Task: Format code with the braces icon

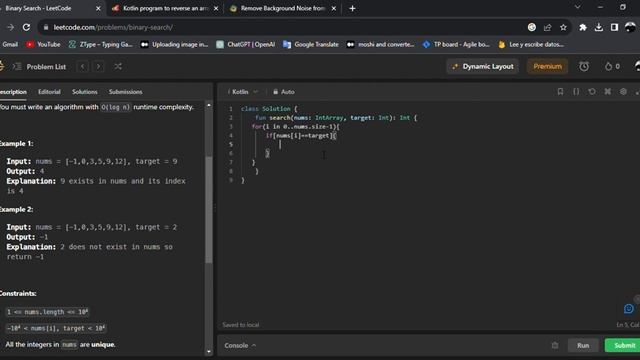Action: [x=576, y=92]
